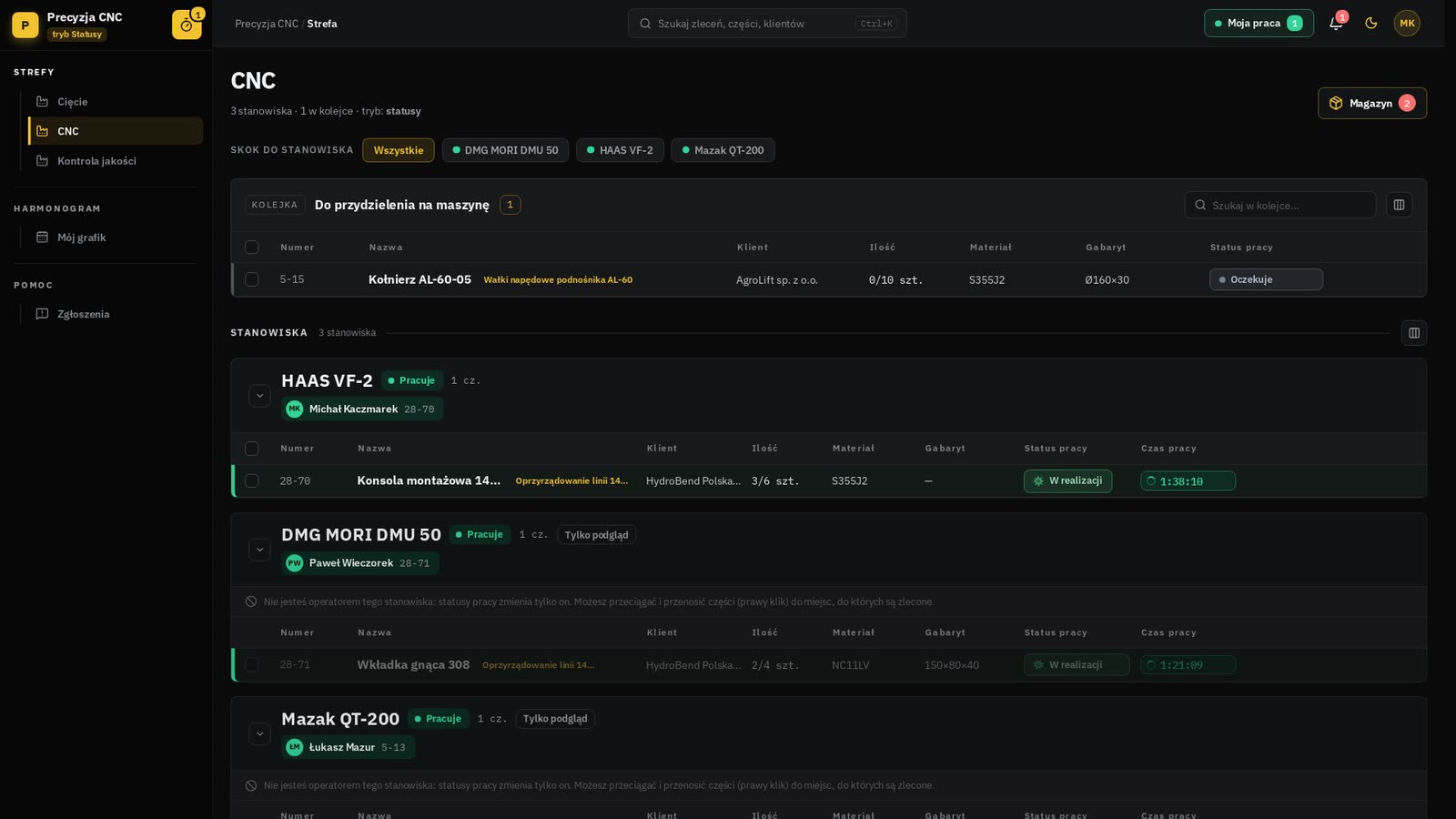The image size is (1456, 819).
Task: Click the timer icon in sidebar header
Action: point(187,25)
